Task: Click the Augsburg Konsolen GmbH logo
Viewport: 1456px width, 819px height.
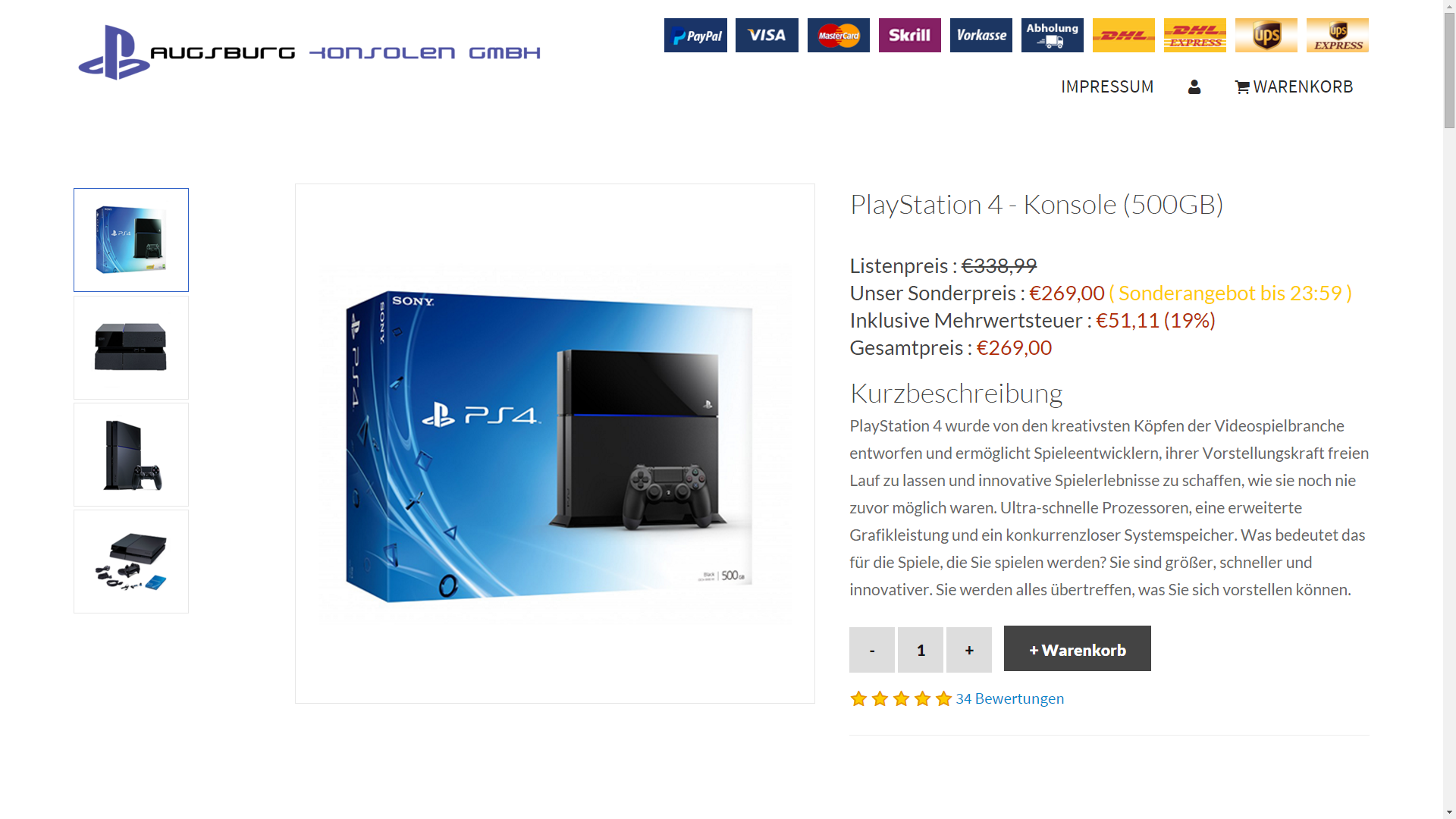Action: [309, 52]
